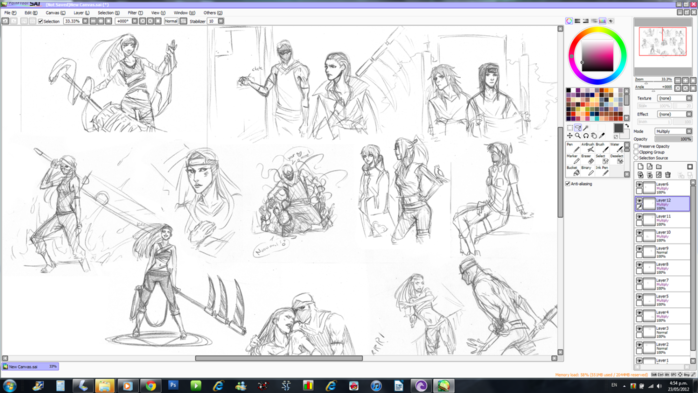Click the zoom magnifier tool
698x393 pixels.
pyautogui.click(x=578, y=136)
